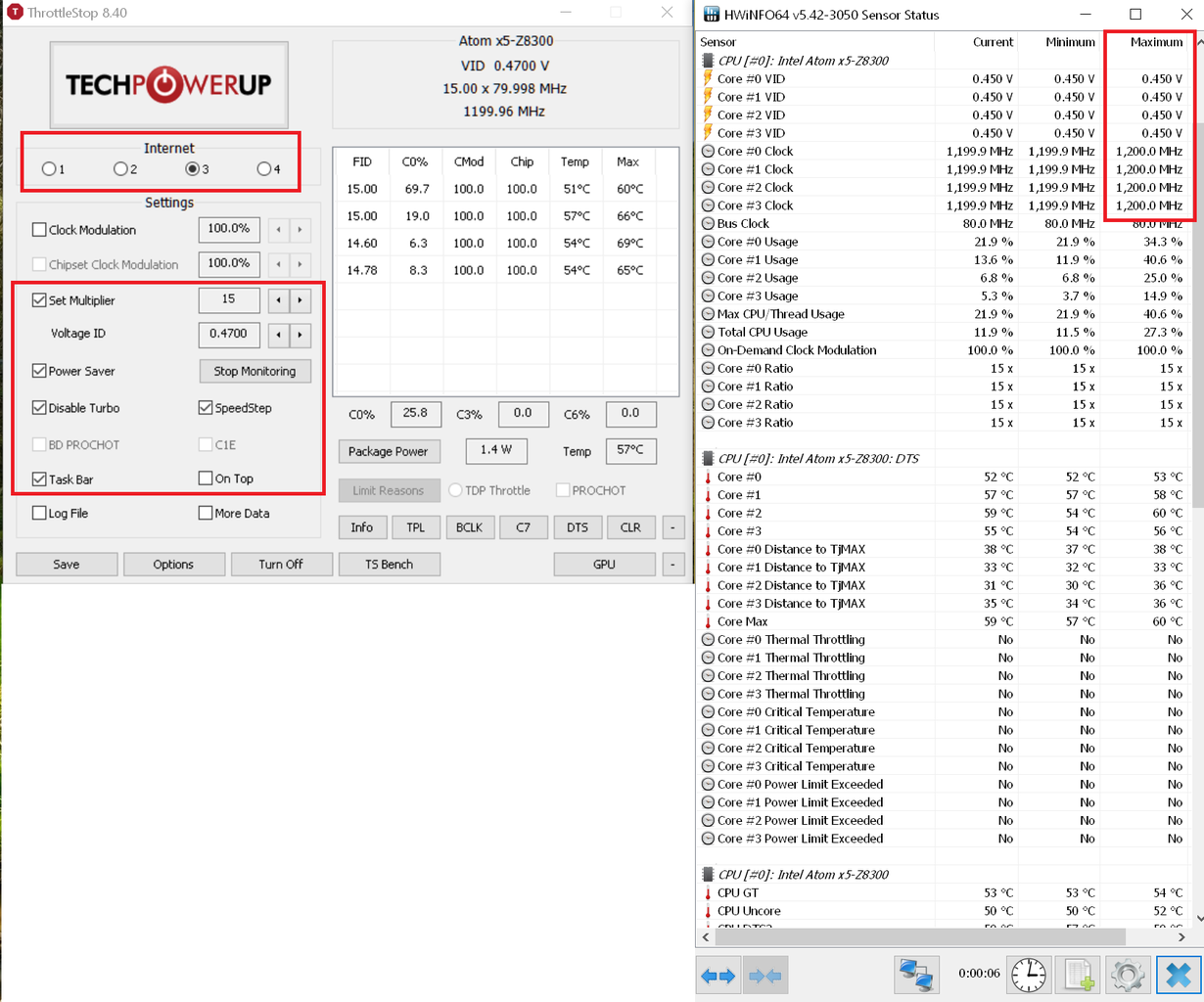Click the Maximum column header

1155,42
